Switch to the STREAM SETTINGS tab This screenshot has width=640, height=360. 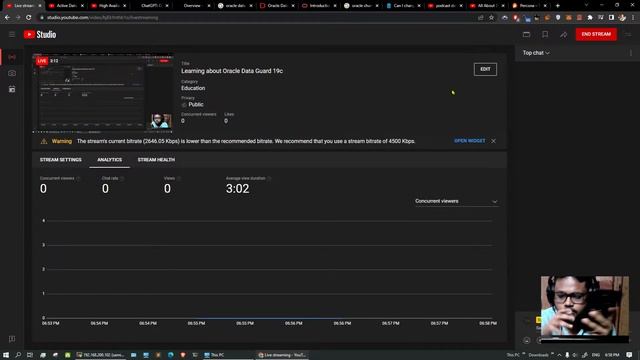(61, 160)
